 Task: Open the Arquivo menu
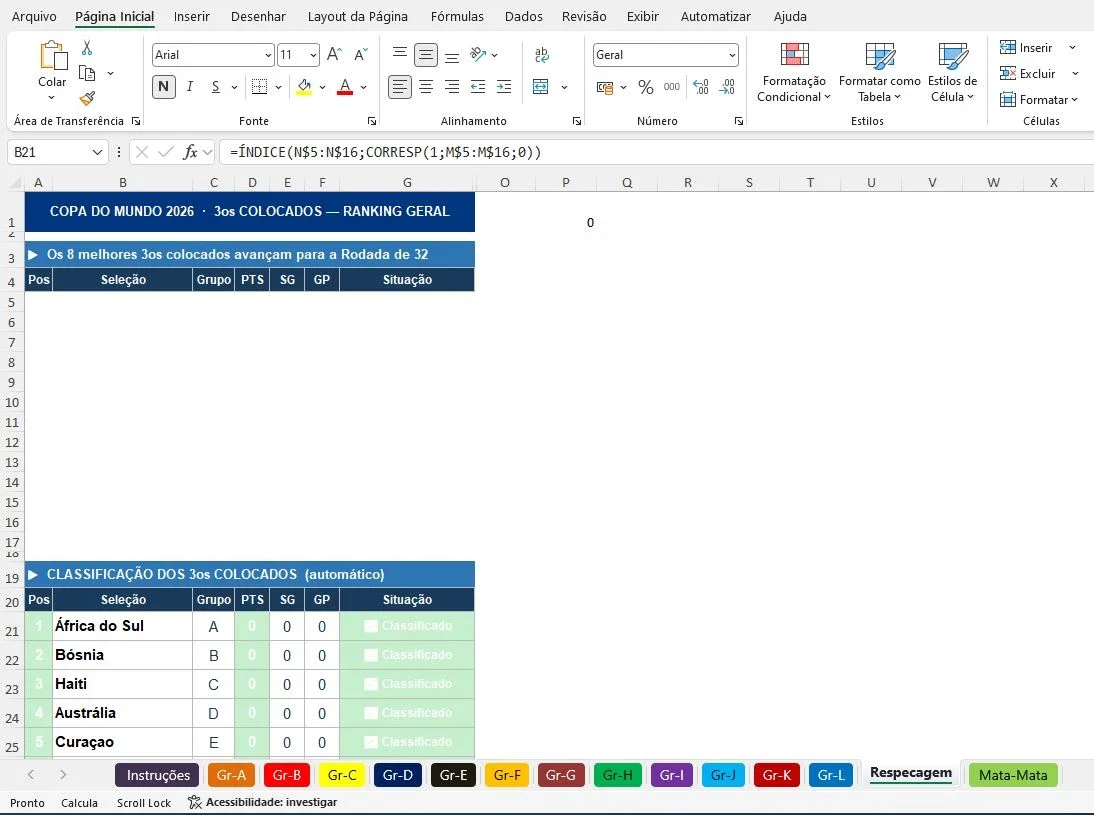(34, 16)
